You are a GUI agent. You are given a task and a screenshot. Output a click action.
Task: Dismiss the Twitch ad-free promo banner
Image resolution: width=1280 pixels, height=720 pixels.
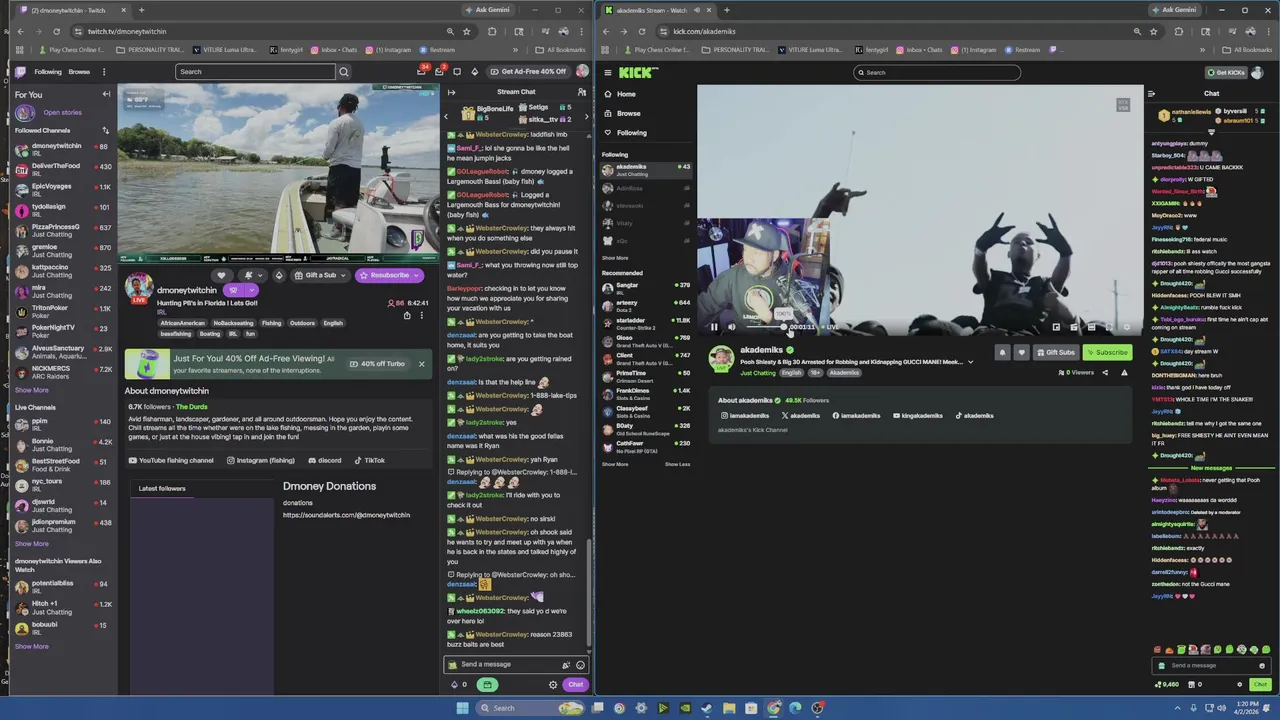(421, 364)
